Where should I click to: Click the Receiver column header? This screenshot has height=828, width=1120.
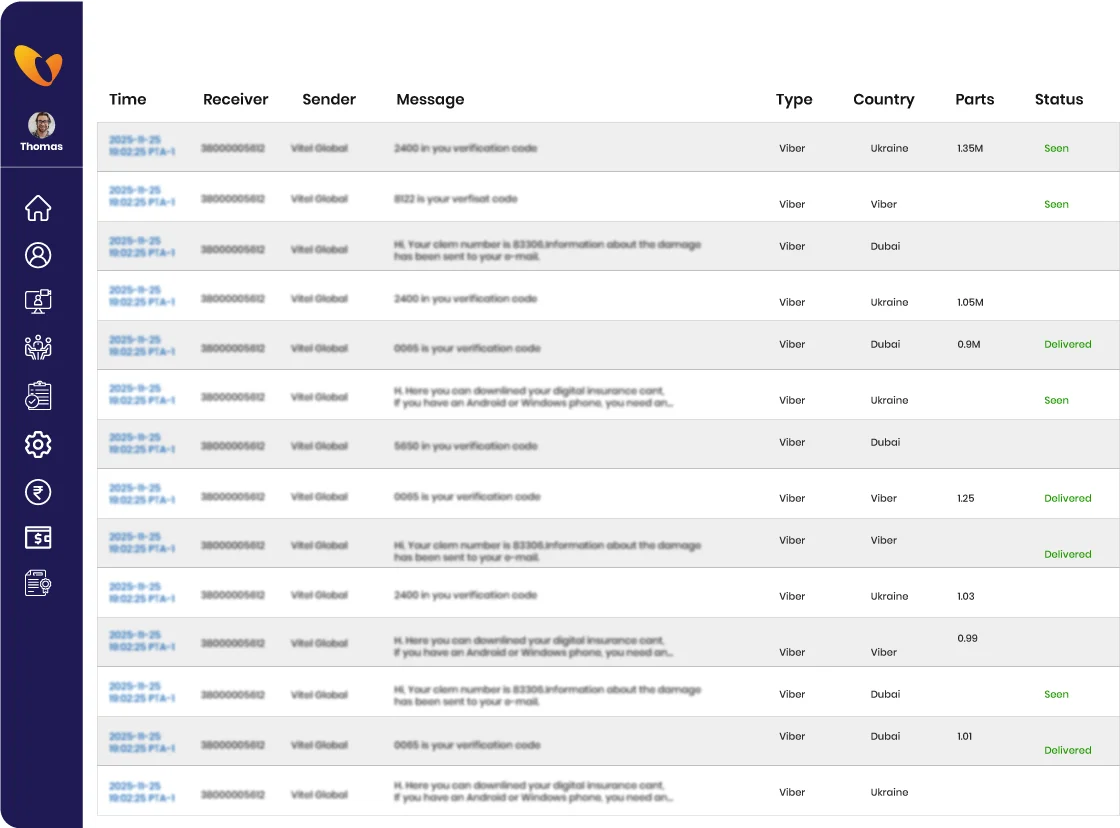(x=235, y=99)
